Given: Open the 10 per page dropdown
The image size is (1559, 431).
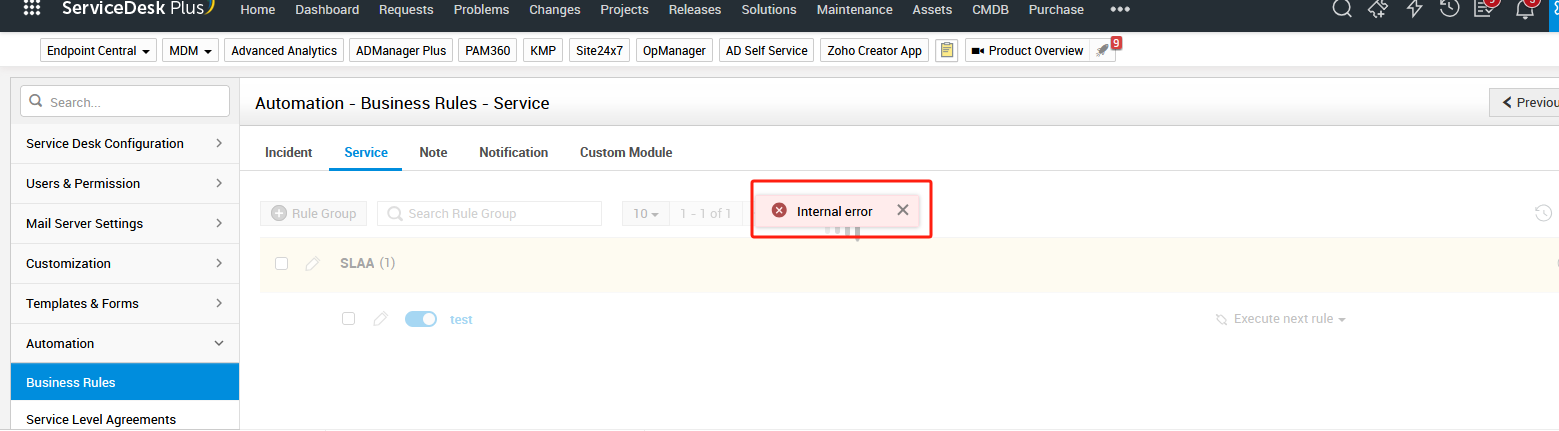Looking at the screenshot, I should (646, 213).
